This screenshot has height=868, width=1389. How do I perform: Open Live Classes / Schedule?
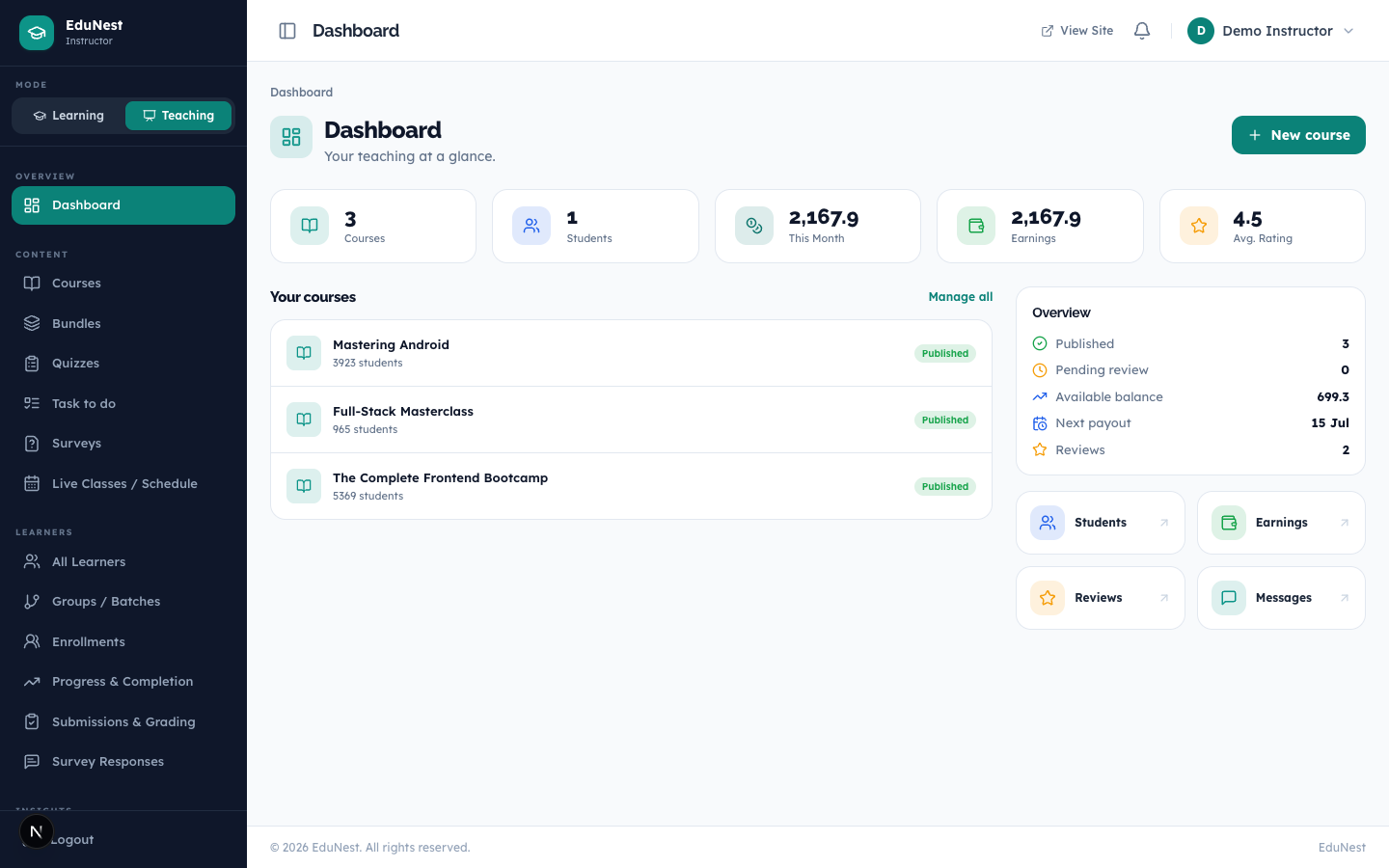pos(123,484)
